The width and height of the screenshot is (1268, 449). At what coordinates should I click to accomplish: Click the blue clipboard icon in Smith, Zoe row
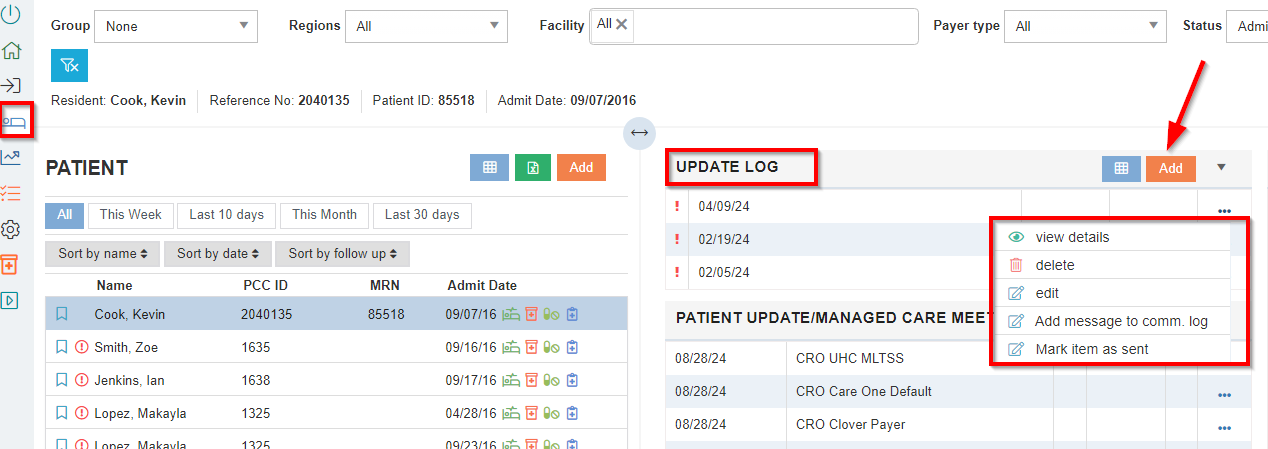coord(573,347)
